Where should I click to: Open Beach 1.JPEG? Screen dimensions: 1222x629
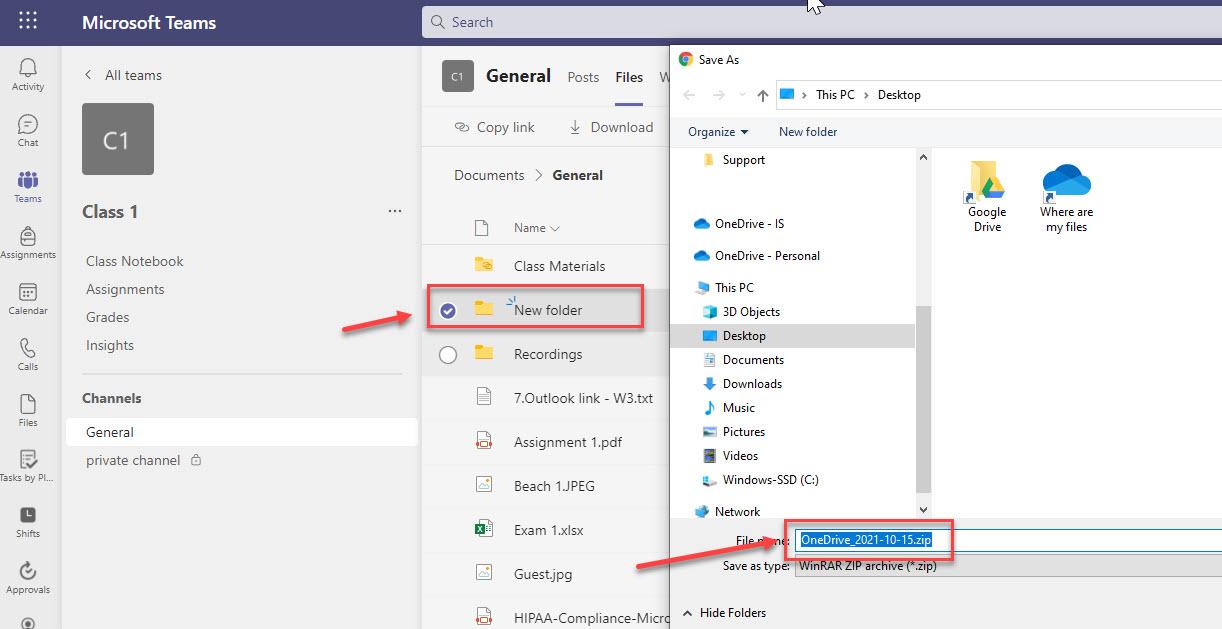(554, 486)
